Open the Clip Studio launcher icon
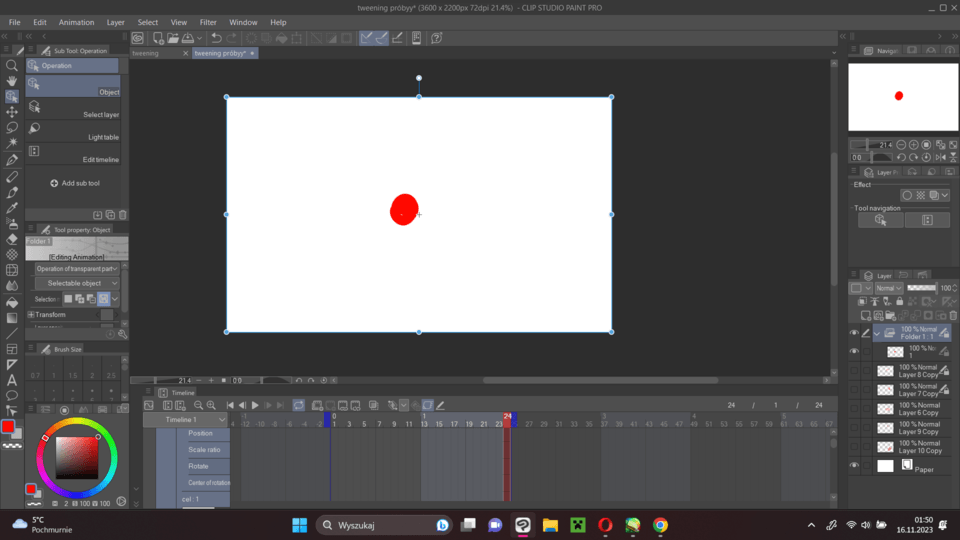The image size is (960, 540). tap(138, 38)
